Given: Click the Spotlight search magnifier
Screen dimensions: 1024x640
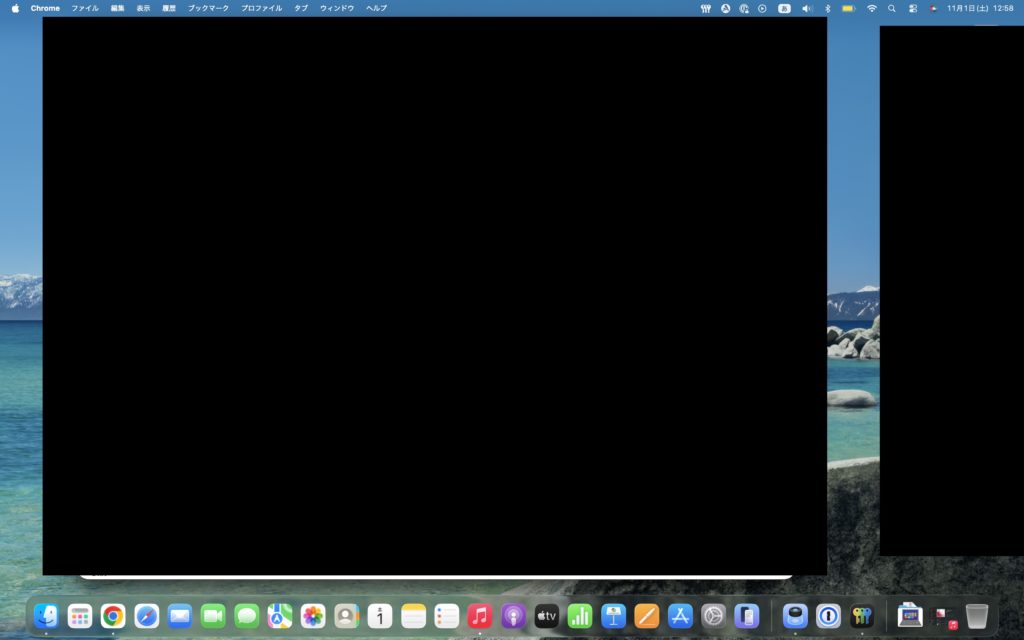Looking at the screenshot, I should 892,8.
